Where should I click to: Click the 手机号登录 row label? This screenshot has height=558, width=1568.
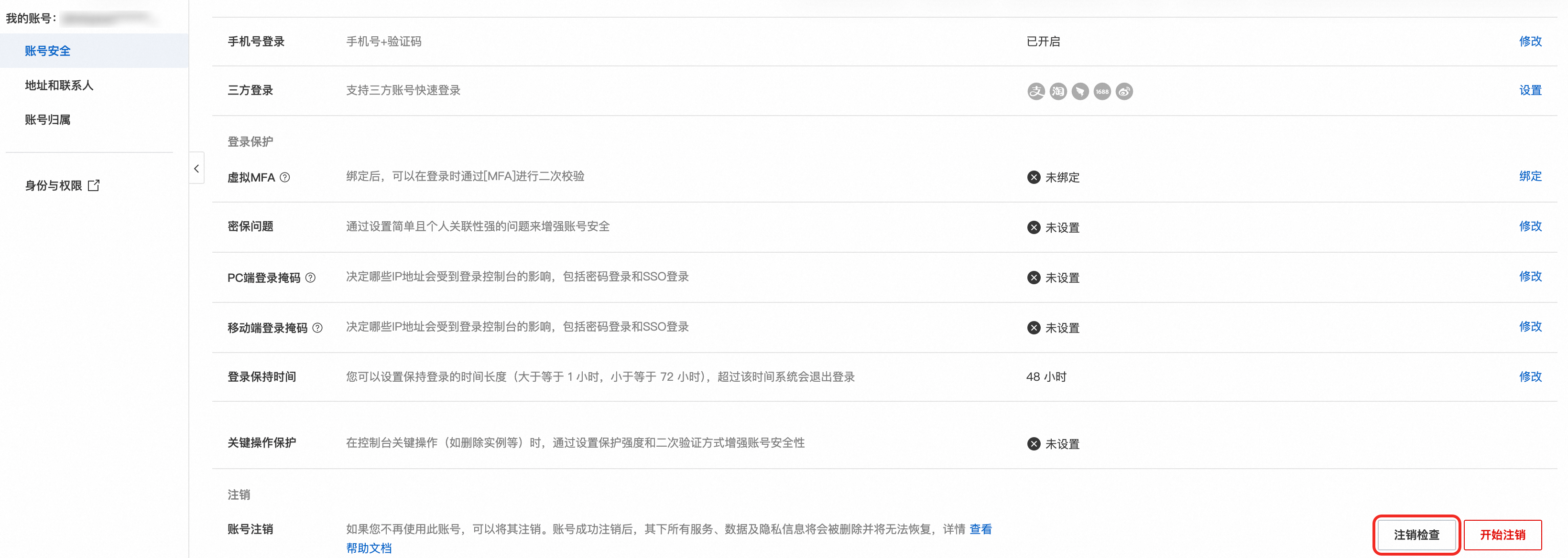[256, 42]
